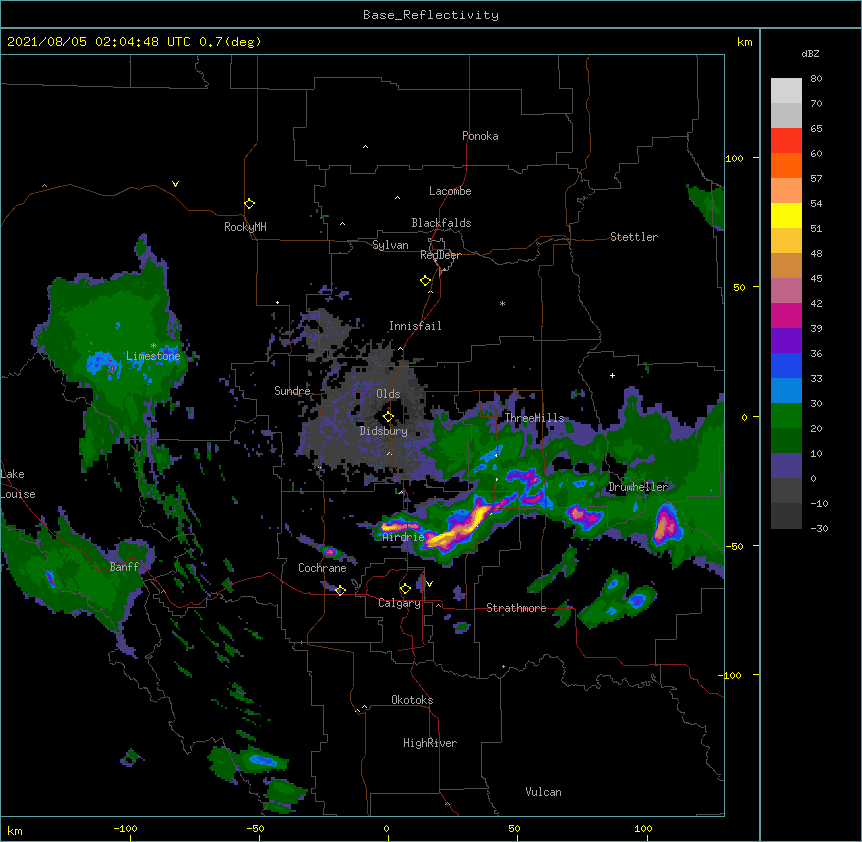Select the yellow diamond marker above Calgary label
862x842 pixels.
pos(405,589)
